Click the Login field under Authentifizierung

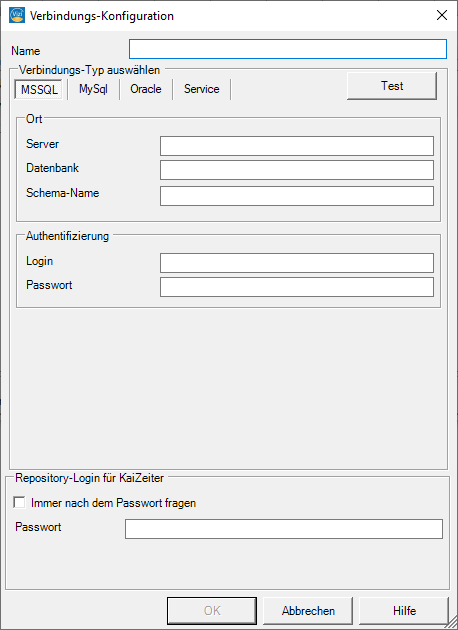click(x=297, y=263)
